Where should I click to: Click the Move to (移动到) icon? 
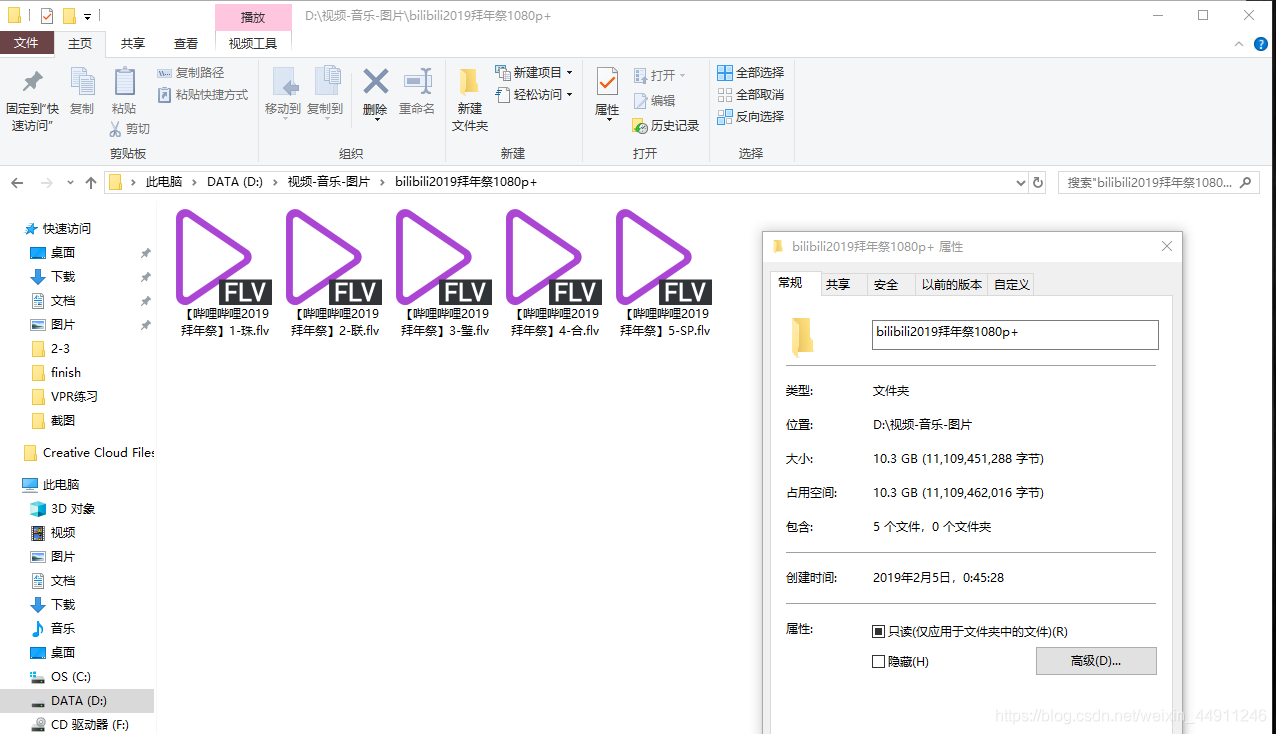(x=284, y=82)
